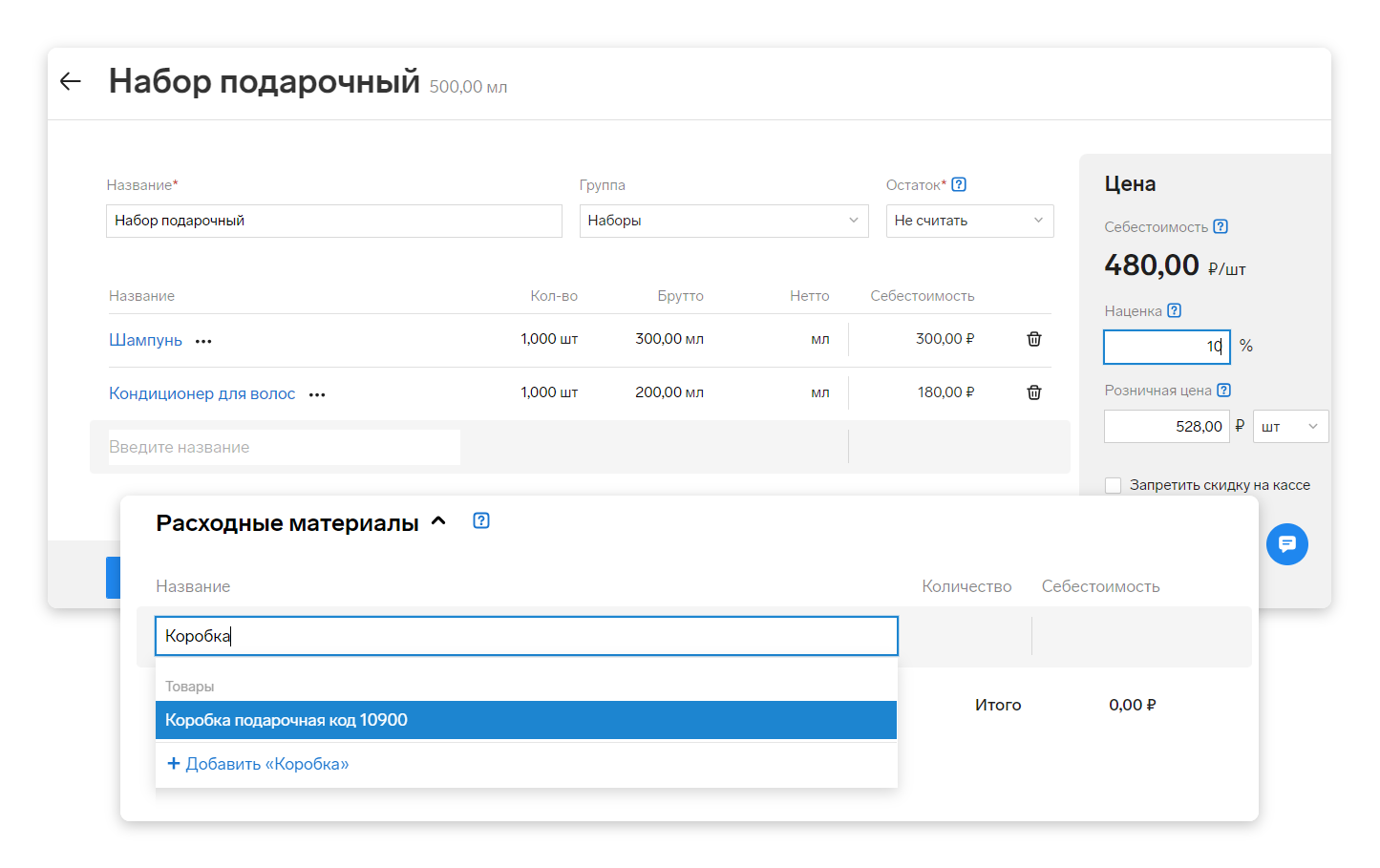Click the back arrow icon

(71, 82)
